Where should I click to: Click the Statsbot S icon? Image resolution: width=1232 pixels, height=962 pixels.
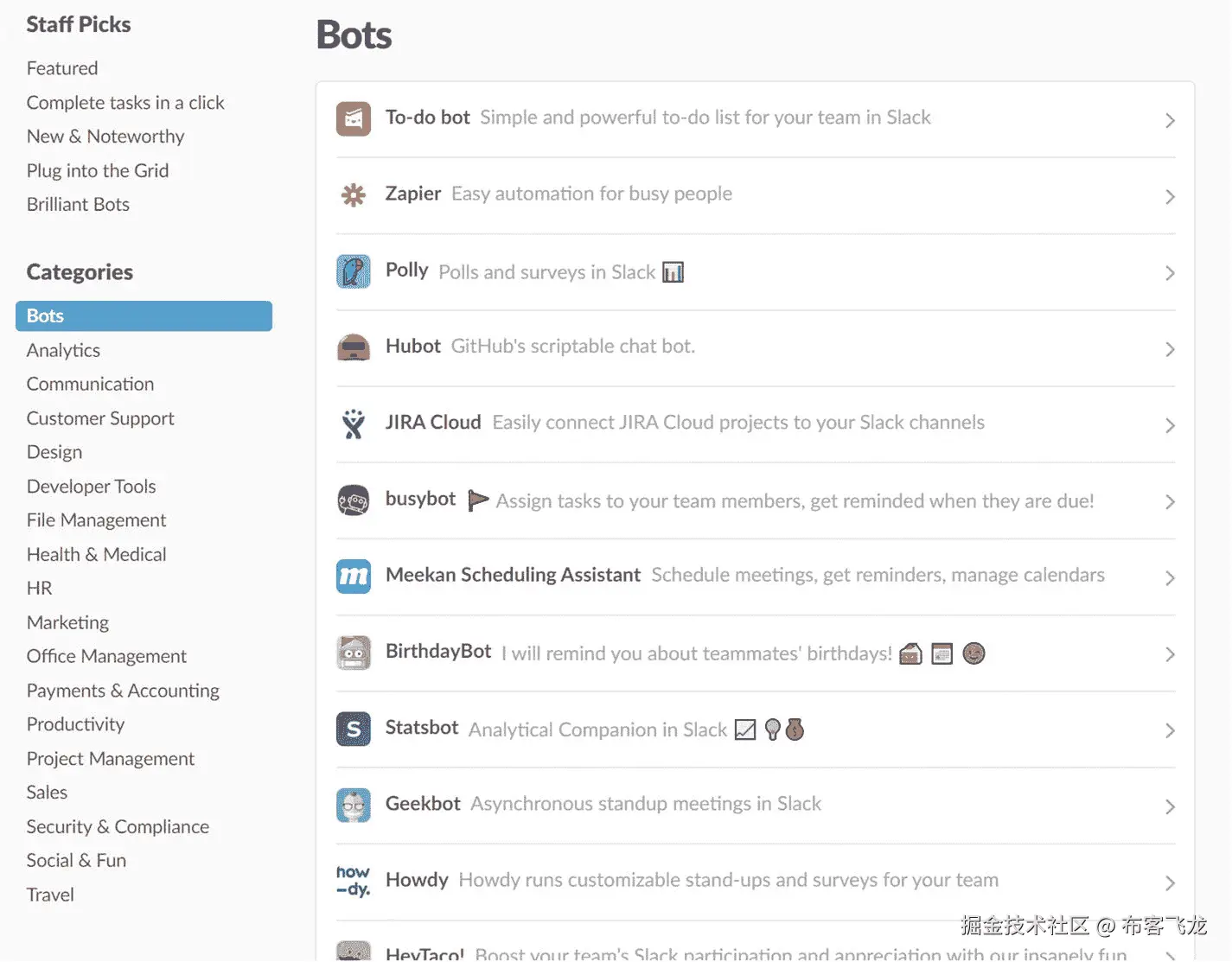click(353, 729)
